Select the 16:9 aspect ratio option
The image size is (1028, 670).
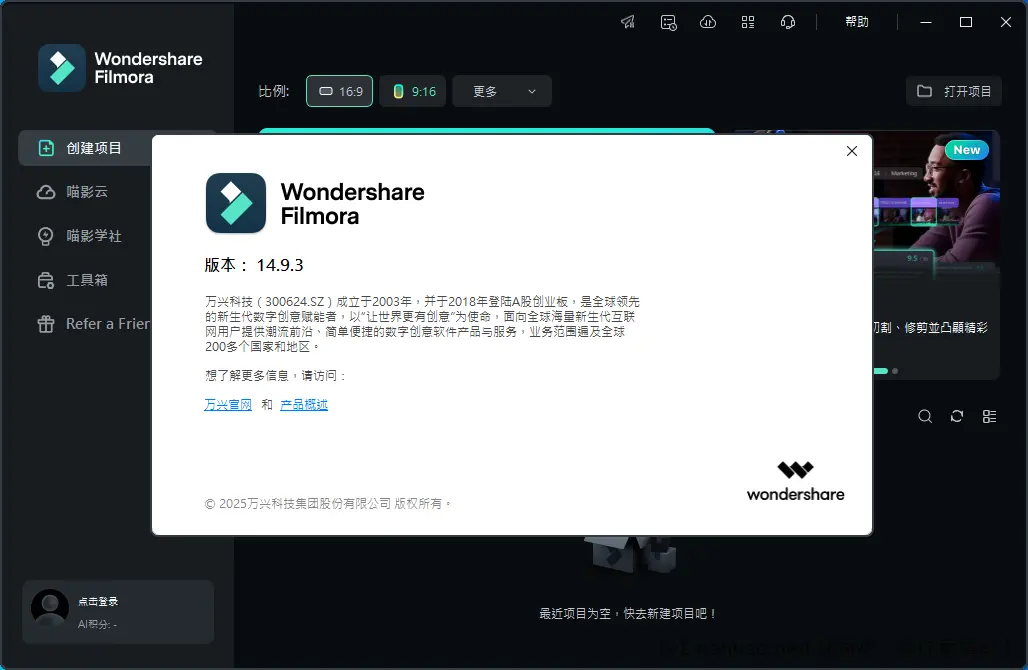point(339,91)
